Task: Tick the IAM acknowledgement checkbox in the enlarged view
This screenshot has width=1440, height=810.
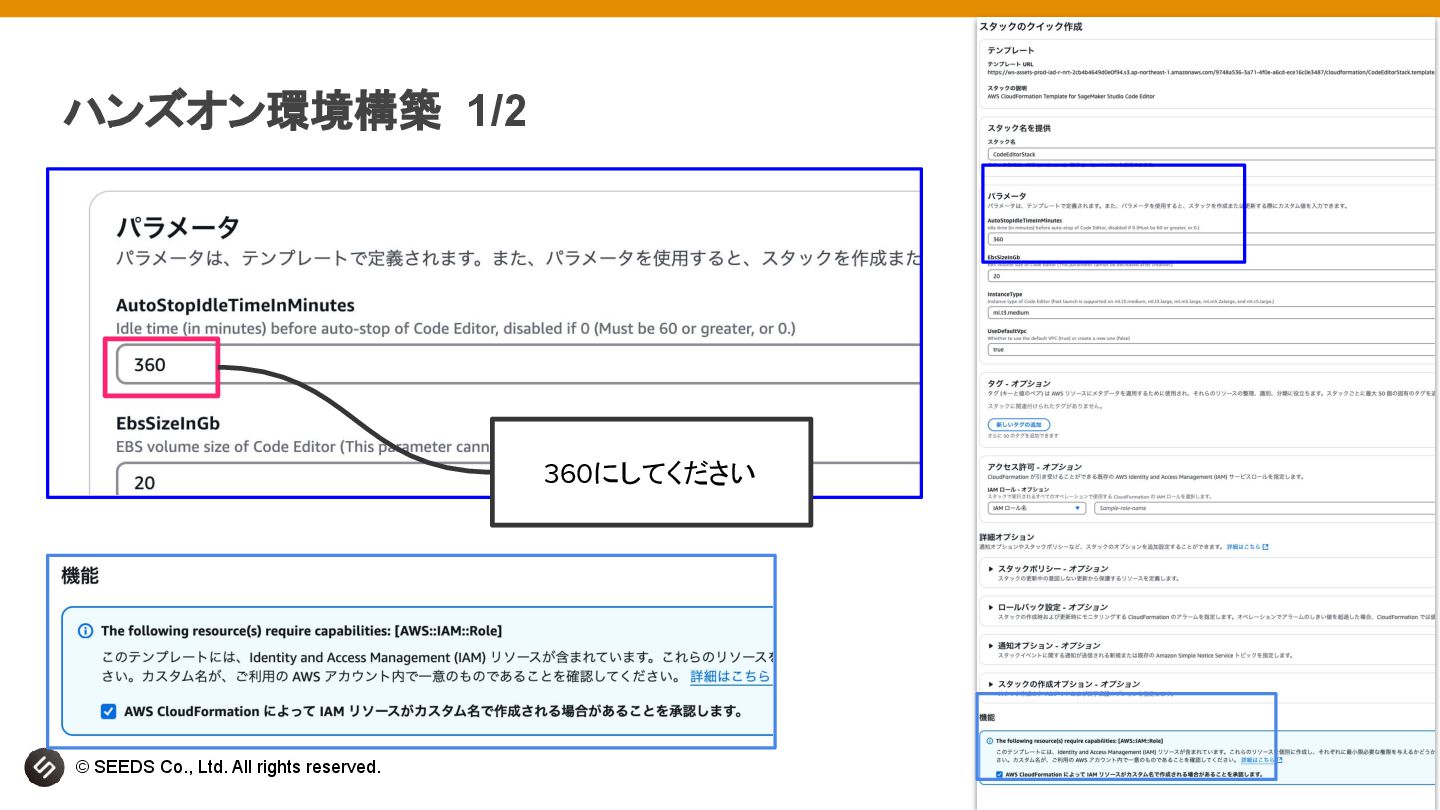Action: pyautogui.click(x=109, y=712)
